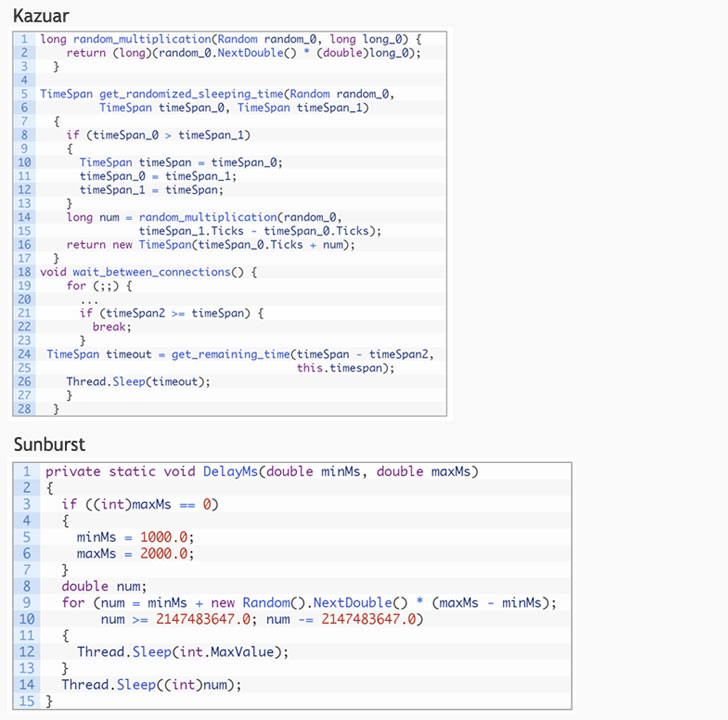Click the get_remaining_time call in Kazuar
This screenshot has width=728, height=720.
pos(229,354)
